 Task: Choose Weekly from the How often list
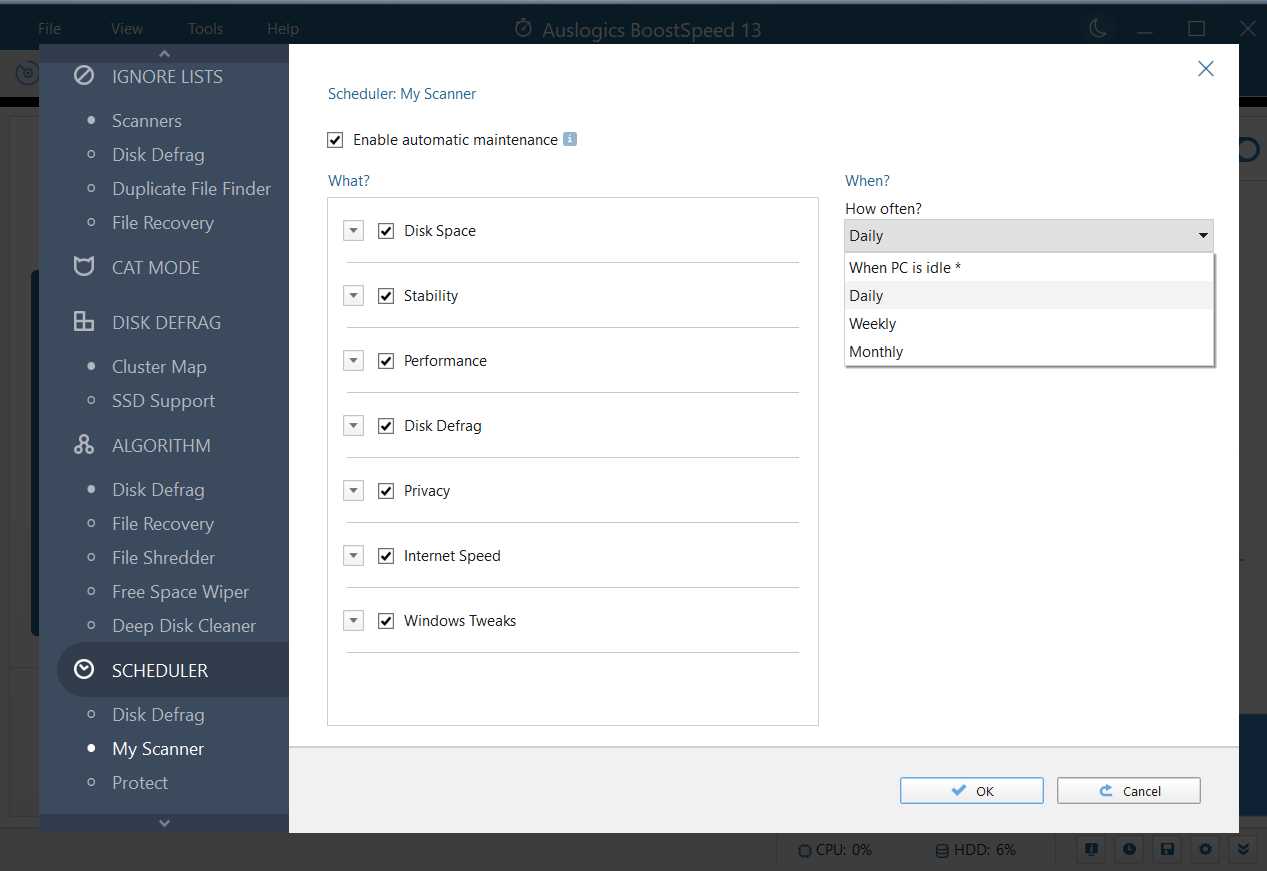coord(872,324)
